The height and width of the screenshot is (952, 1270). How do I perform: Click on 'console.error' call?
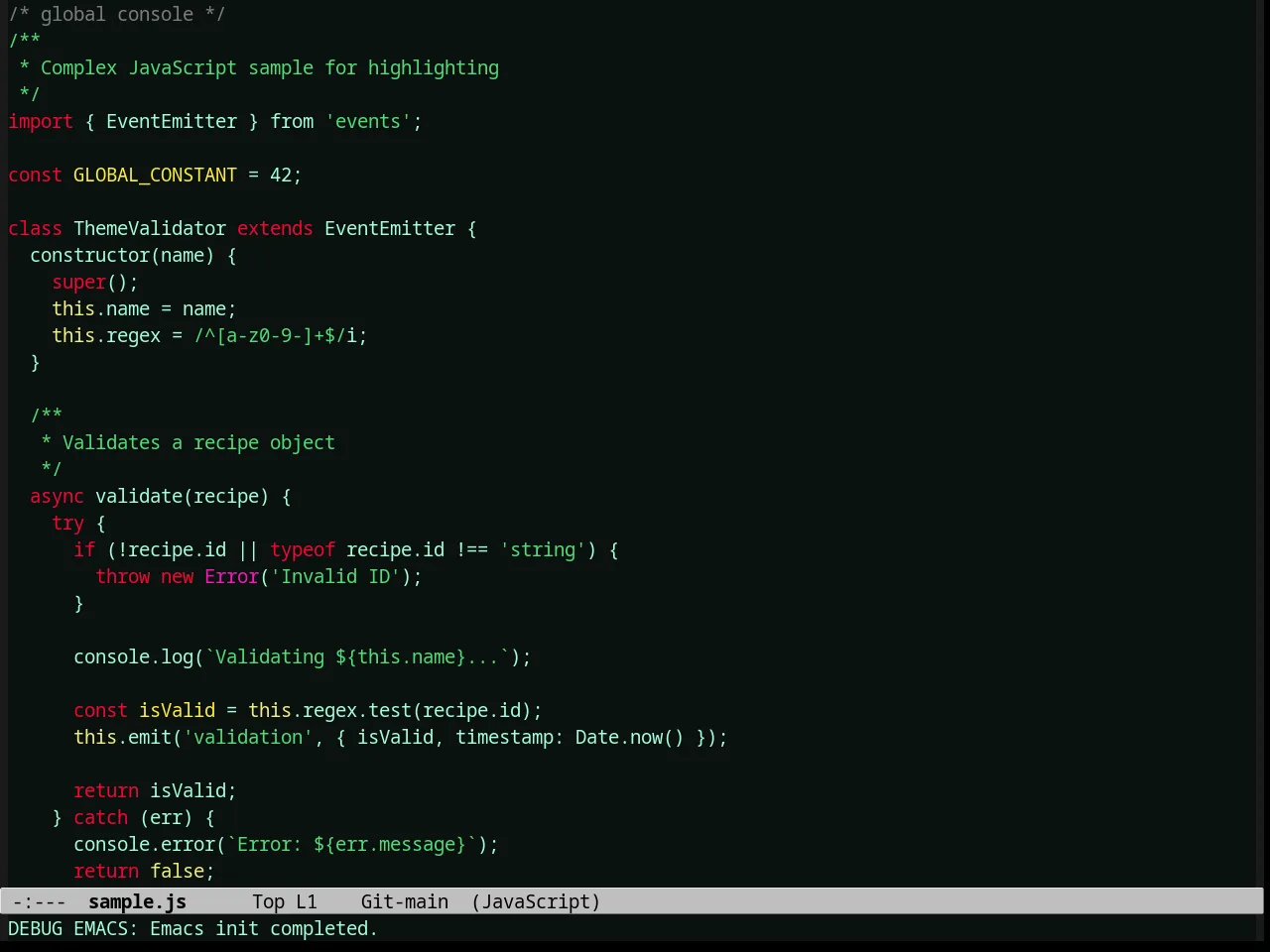tap(144, 844)
